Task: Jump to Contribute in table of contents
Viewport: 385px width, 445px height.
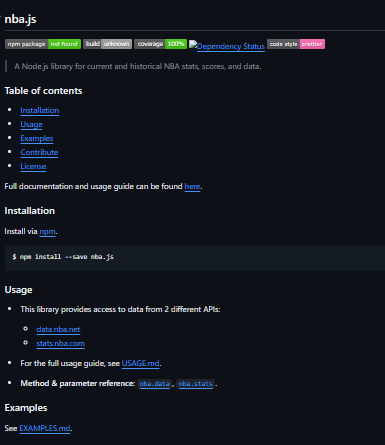Action: pyautogui.click(x=39, y=152)
